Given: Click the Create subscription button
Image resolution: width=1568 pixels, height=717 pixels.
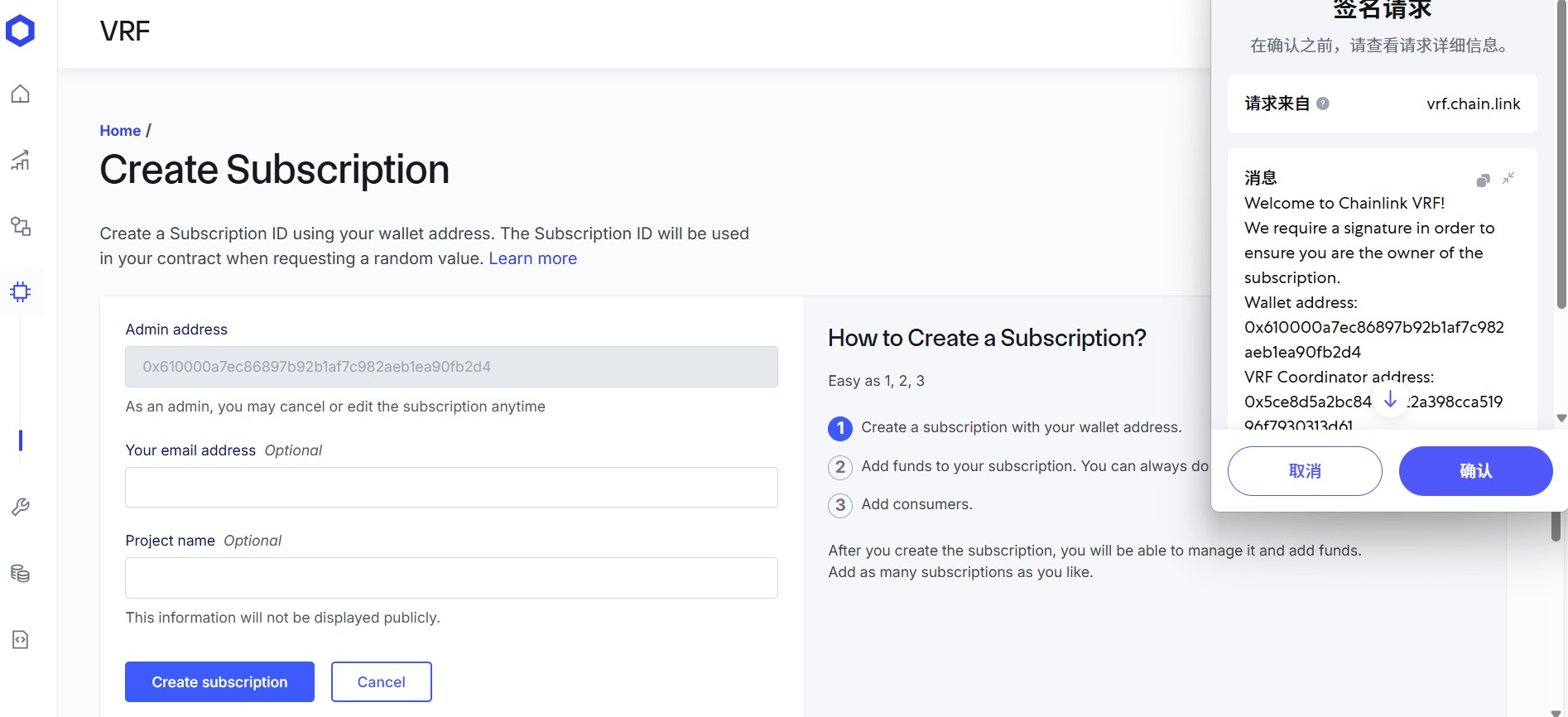Looking at the screenshot, I should click(219, 681).
